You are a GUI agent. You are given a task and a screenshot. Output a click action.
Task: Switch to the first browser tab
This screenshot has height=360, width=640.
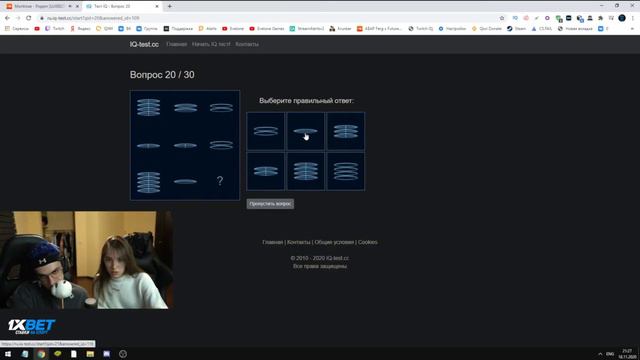coord(40,7)
